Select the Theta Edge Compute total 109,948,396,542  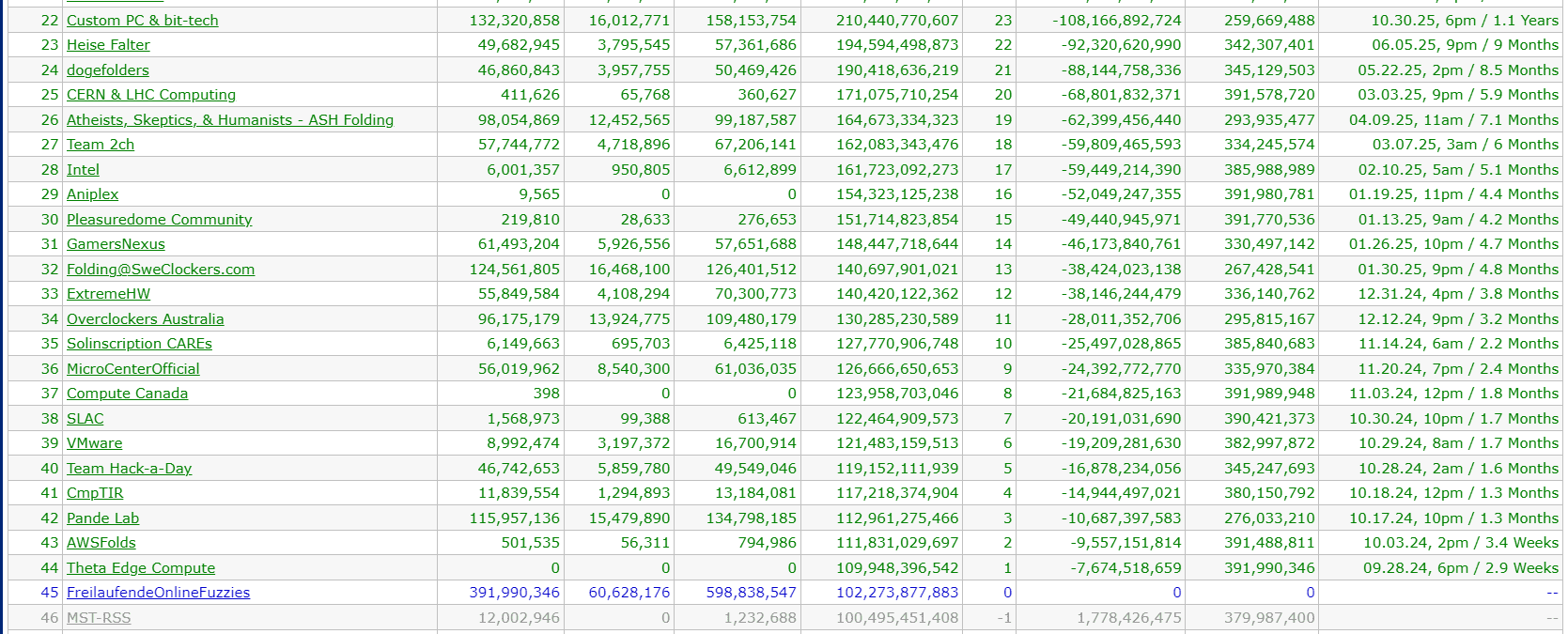898,567
